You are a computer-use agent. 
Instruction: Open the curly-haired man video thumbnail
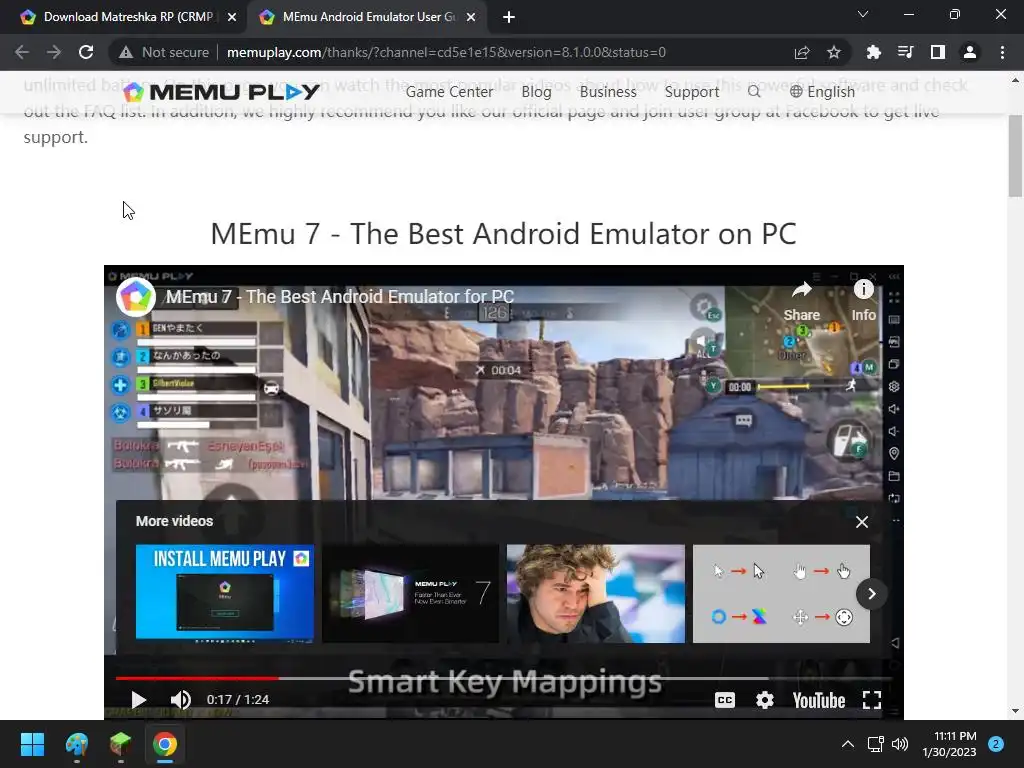tap(596, 593)
